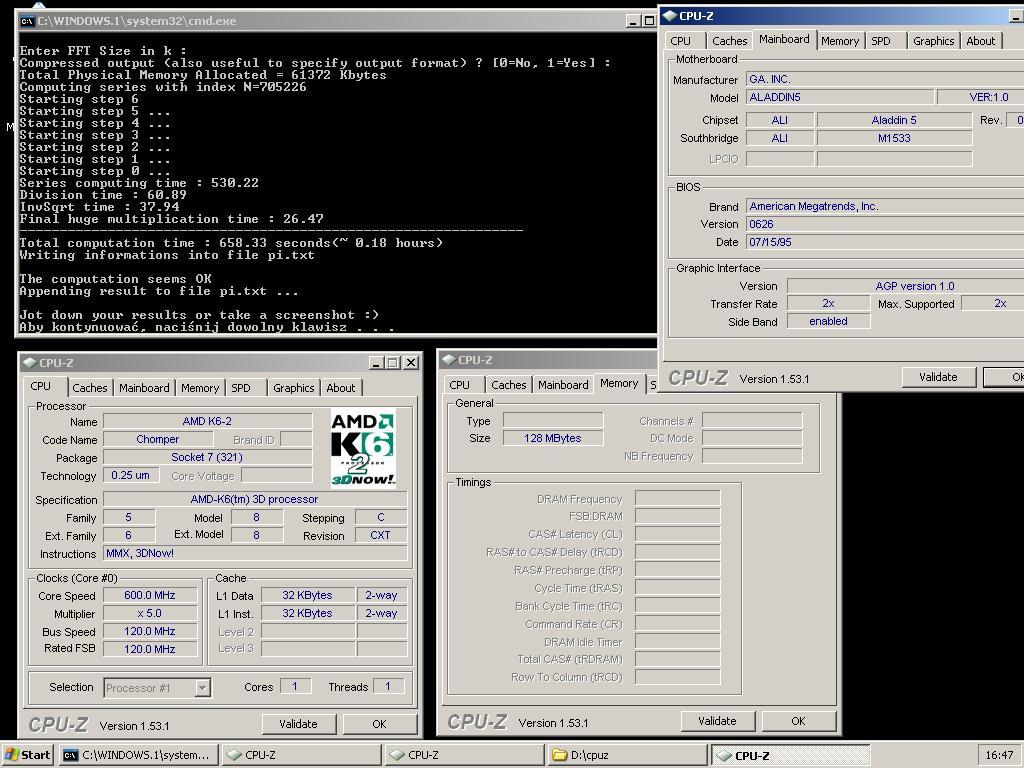Click the Specification field AMD-K6(tm) 3D processor
Image resolution: width=1024 pixels, height=768 pixels.
(255, 499)
